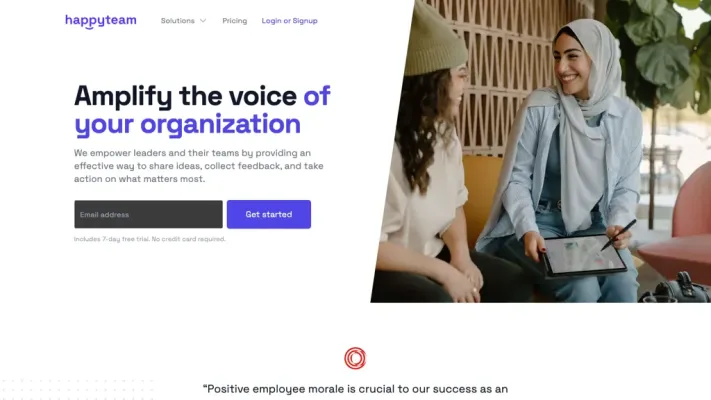This screenshot has width=711, height=400.
Task: Click the Get started button
Action: [x=269, y=215]
